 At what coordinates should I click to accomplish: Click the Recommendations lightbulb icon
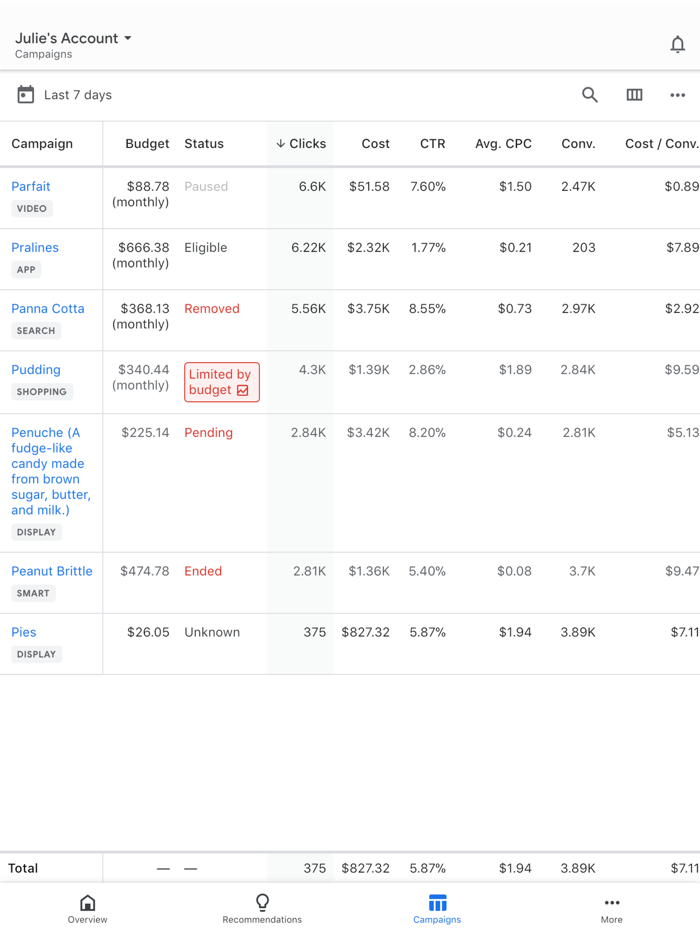(262, 903)
